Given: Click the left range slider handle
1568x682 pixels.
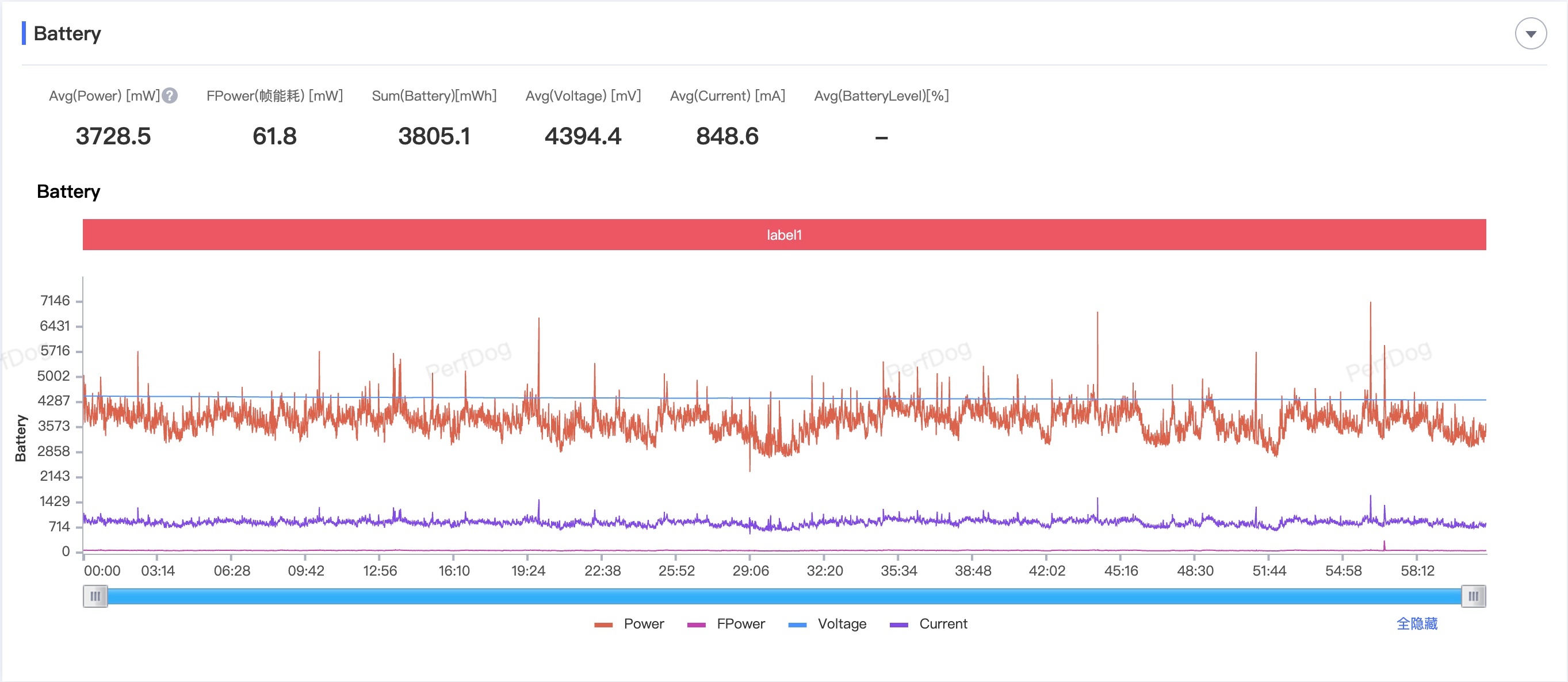Looking at the screenshot, I should 95,596.
